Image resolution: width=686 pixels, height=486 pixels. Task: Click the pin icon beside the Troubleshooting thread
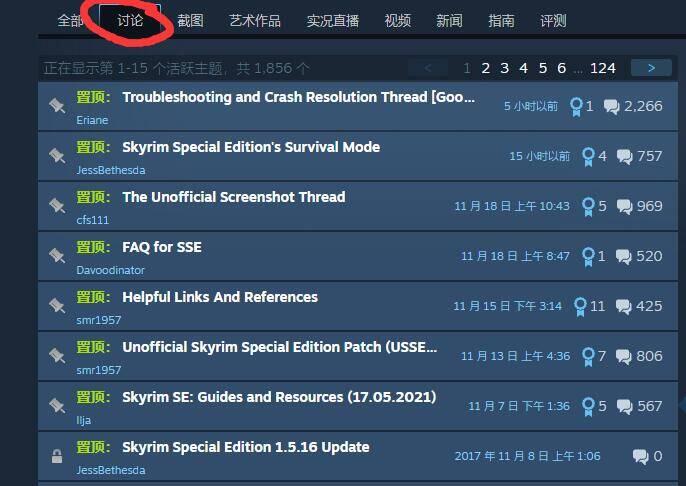57,106
